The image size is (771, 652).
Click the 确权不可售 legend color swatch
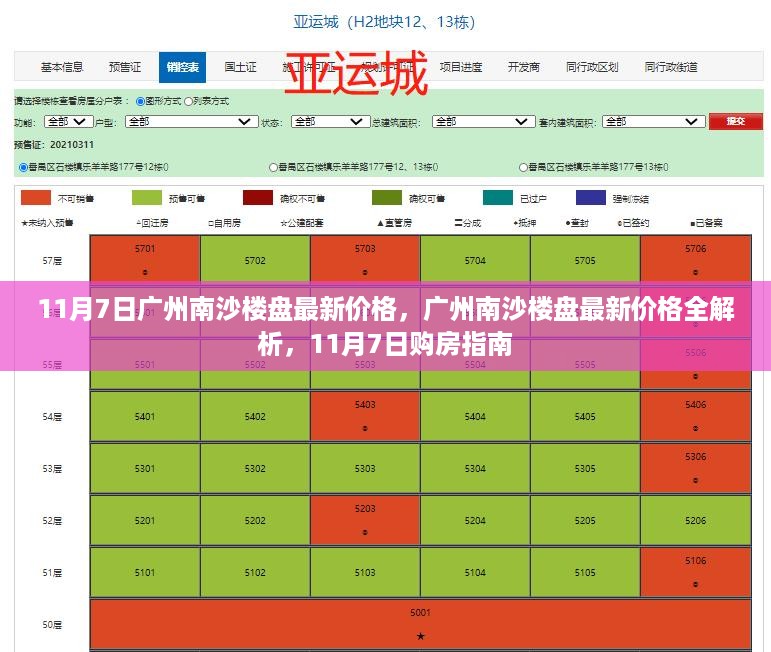[258, 198]
